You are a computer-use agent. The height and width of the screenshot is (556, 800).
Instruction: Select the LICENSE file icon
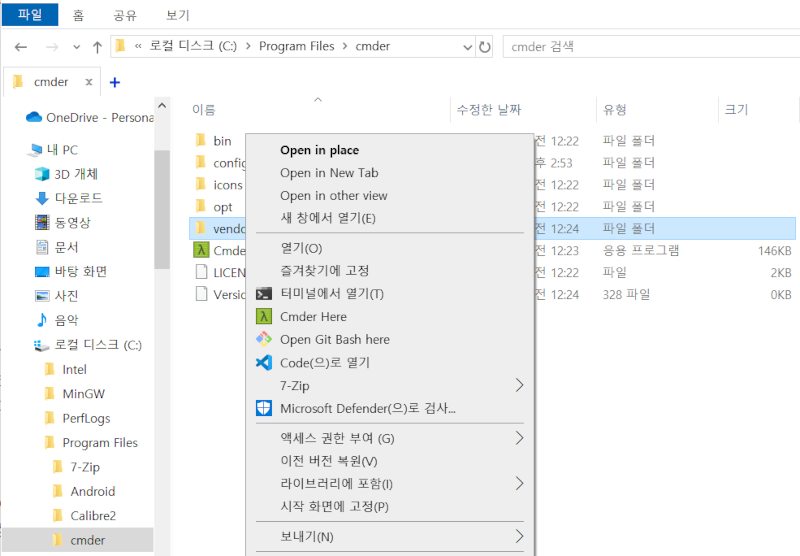202,272
